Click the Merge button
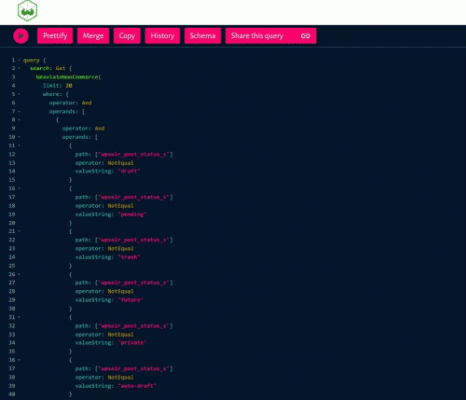This screenshot has height=400, width=466. [x=93, y=36]
